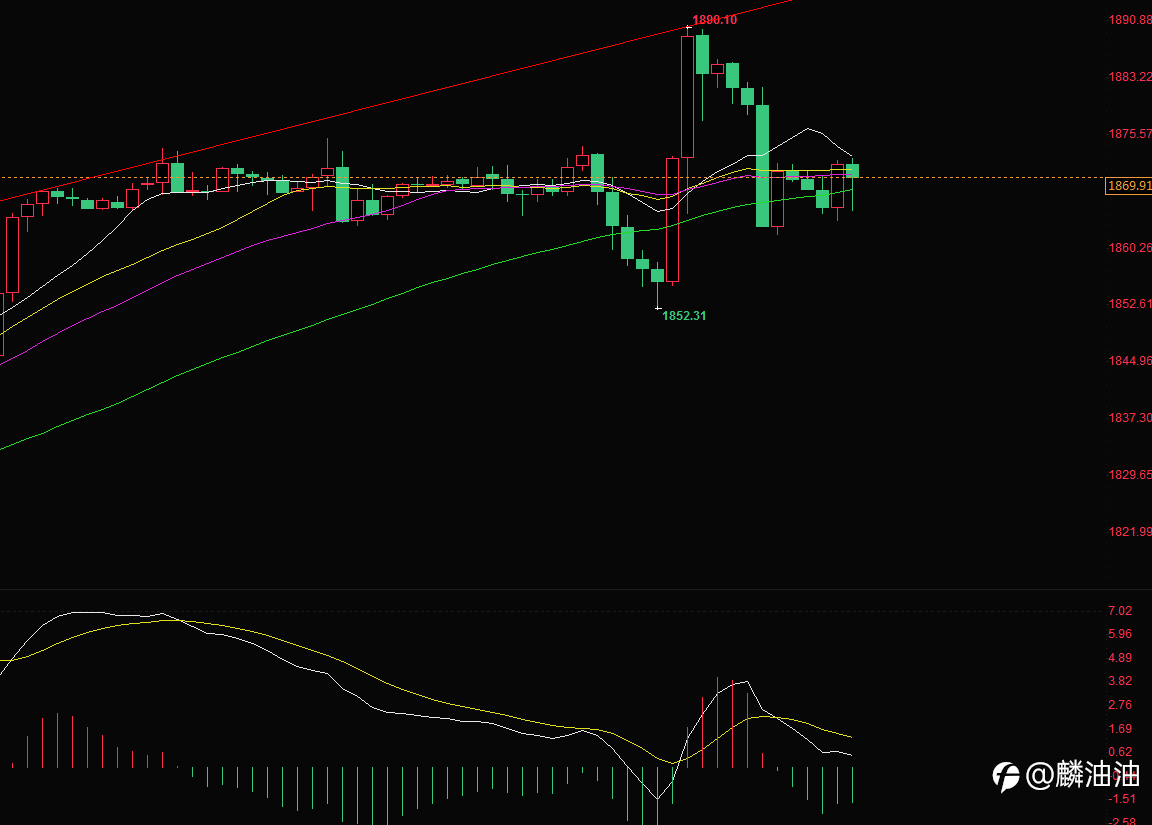1152x825 pixels.
Task: Click the 1883.22 price axis value
Action: (1130, 76)
